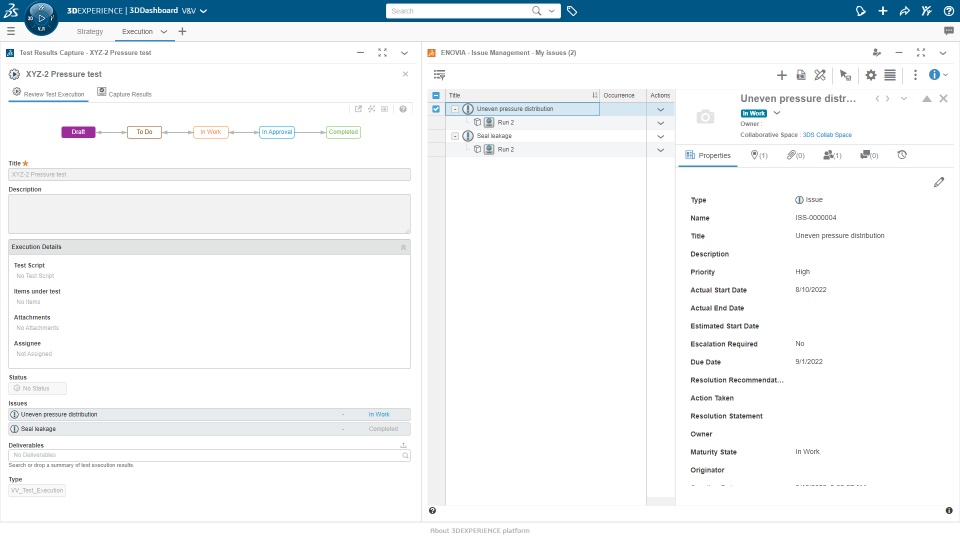Viewport: 960px width, 540px height.
Task: Click the In Approval state in the lifecycle
Action: pyautogui.click(x=277, y=132)
